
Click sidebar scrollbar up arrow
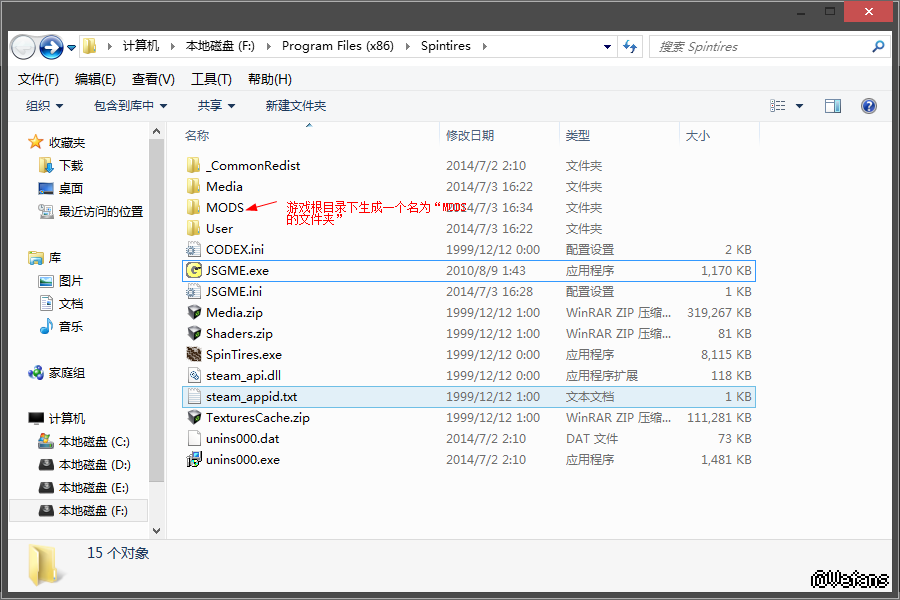point(156,131)
